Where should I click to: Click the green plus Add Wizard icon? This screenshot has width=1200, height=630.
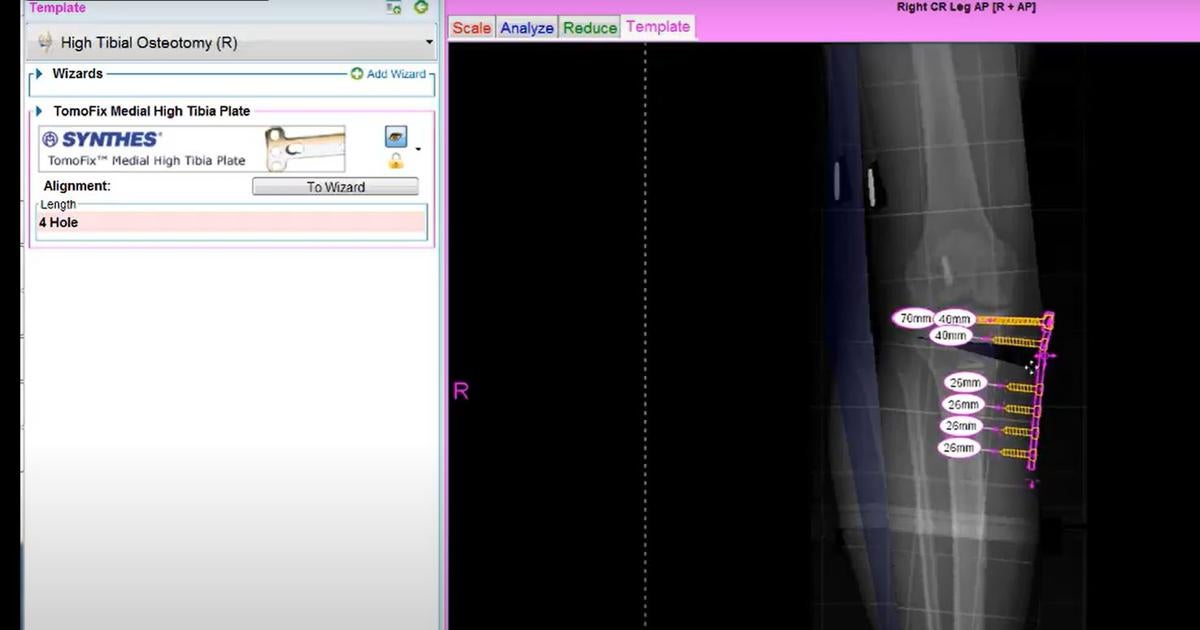(x=358, y=73)
